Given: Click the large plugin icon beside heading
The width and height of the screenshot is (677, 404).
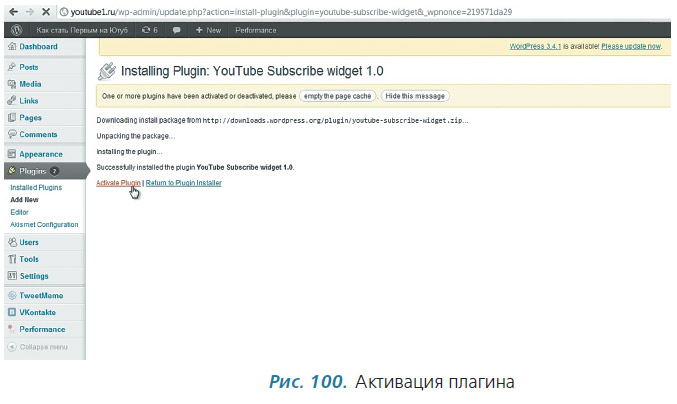Looking at the screenshot, I should (x=107, y=71).
